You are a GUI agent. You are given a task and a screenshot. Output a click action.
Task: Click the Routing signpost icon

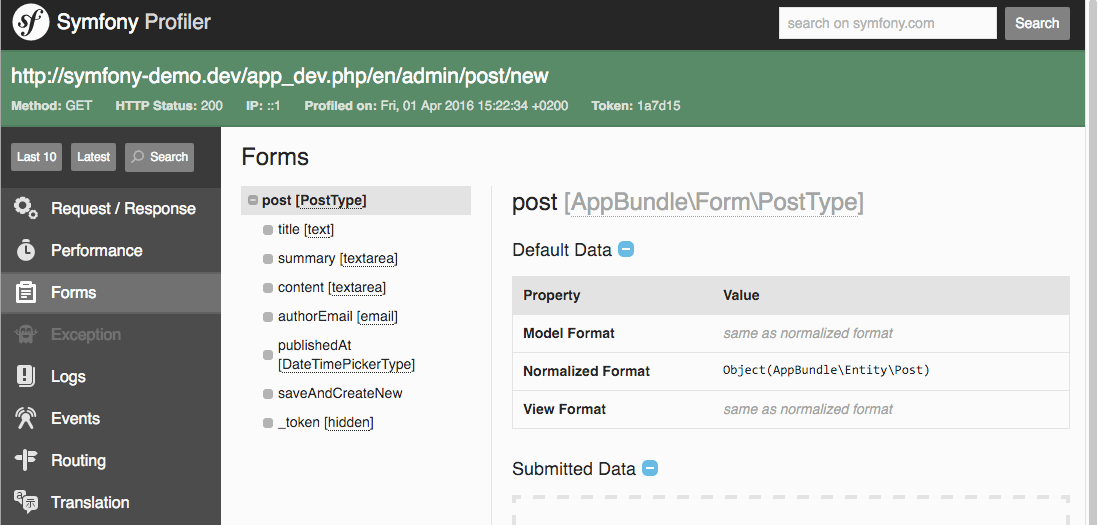tap(26, 460)
